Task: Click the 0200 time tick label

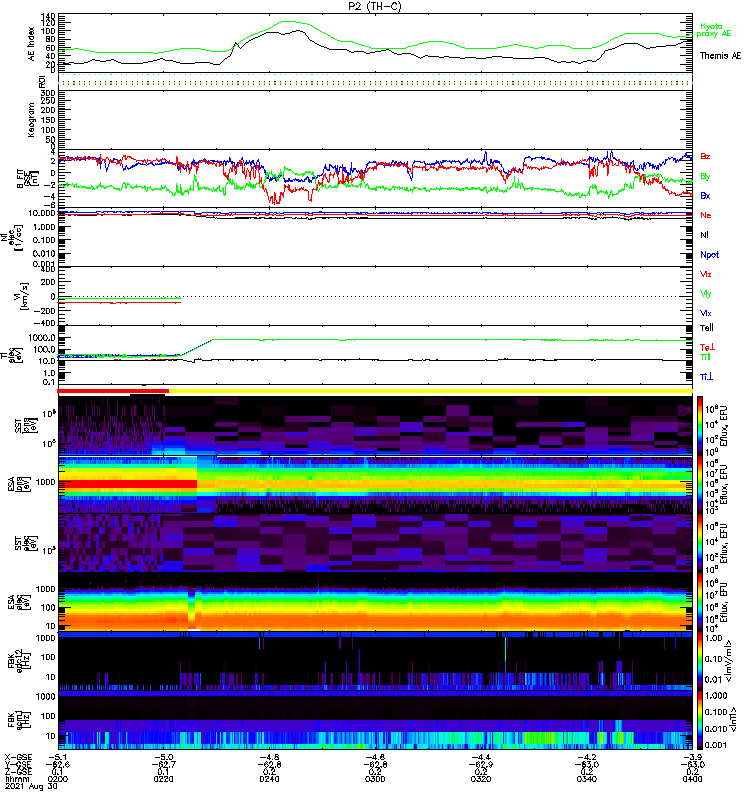Action: [x=57, y=779]
